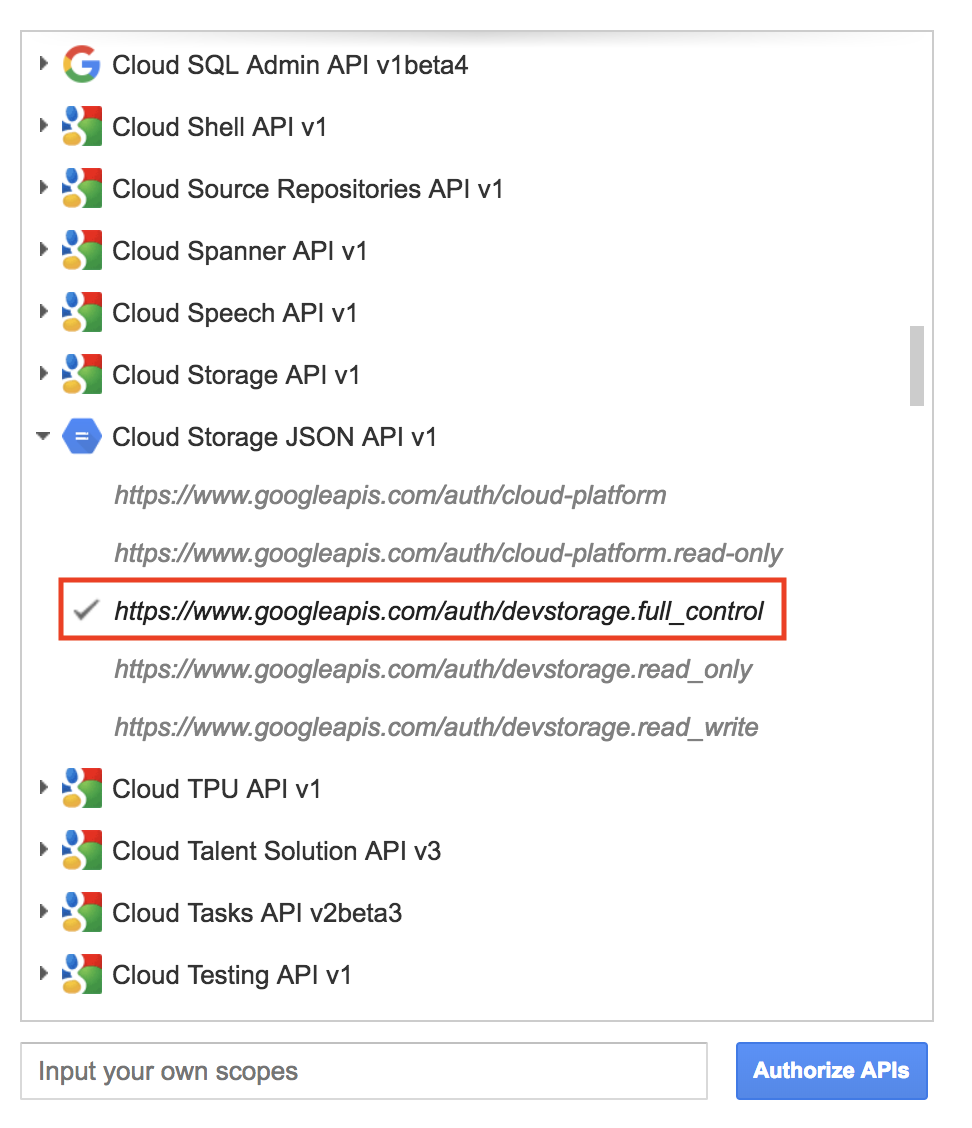Select the auth/cloud-platform scope link
The height and width of the screenshot is (1128, 972).
pos(390,495)
